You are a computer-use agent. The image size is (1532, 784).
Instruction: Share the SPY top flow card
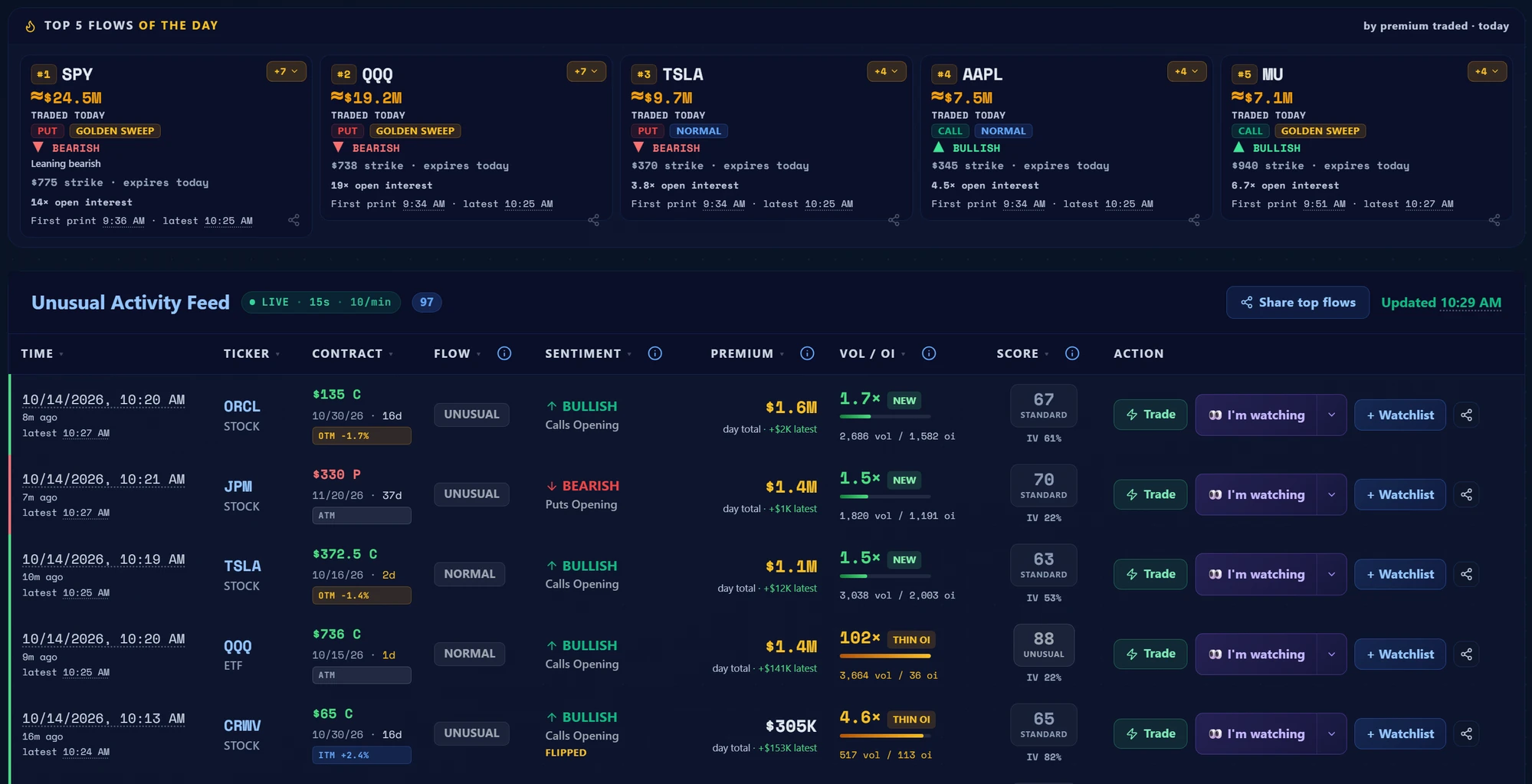(x=294, y=221)
